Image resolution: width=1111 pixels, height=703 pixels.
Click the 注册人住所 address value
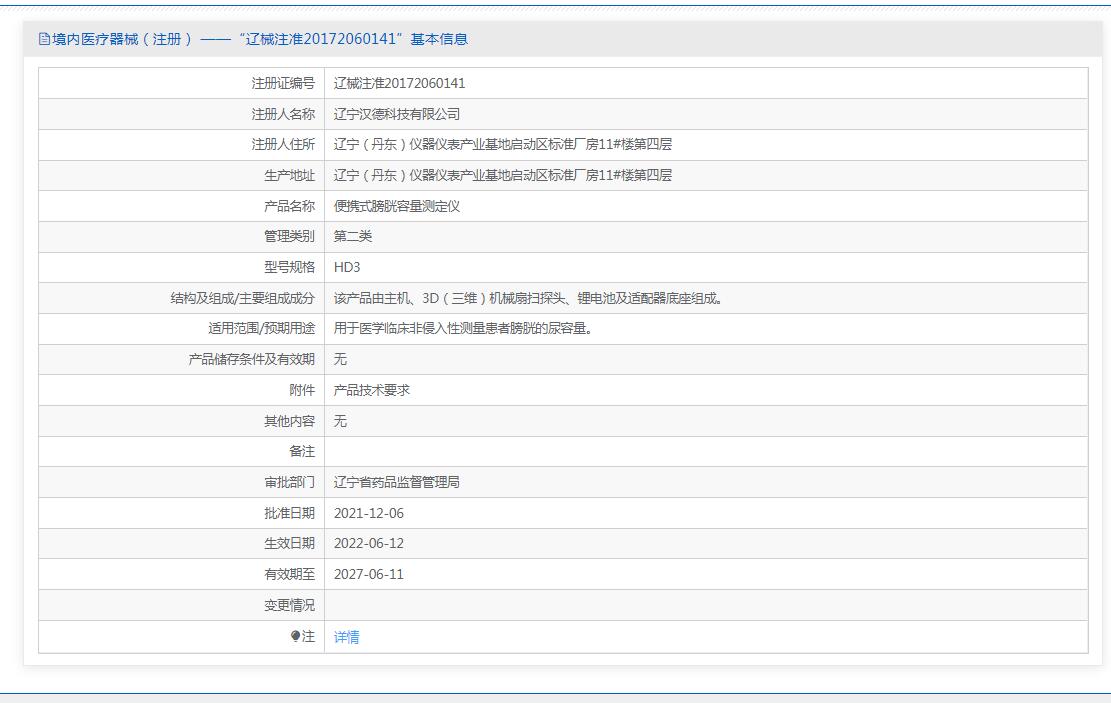pos(502,145)
